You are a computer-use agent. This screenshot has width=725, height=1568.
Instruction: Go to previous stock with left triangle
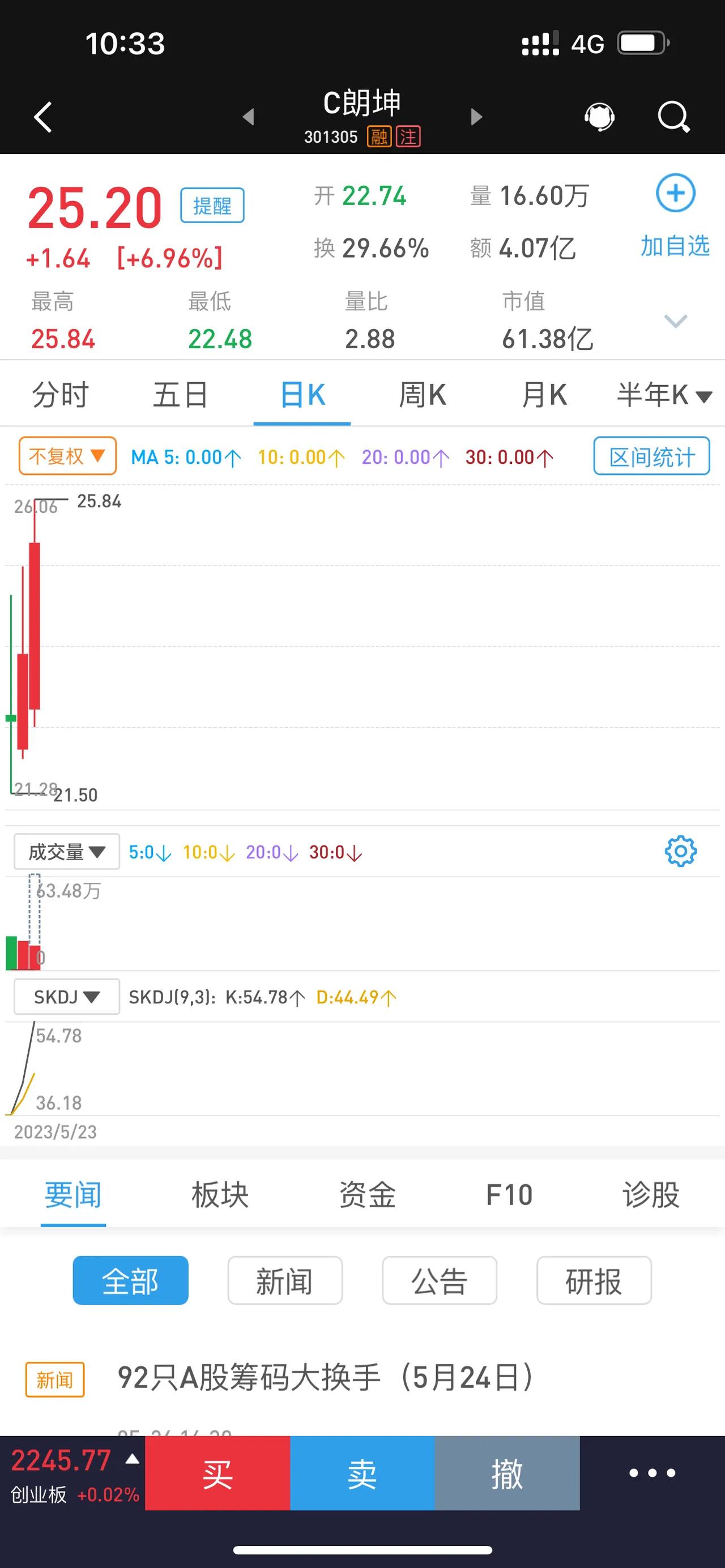(x=248, y=117)
